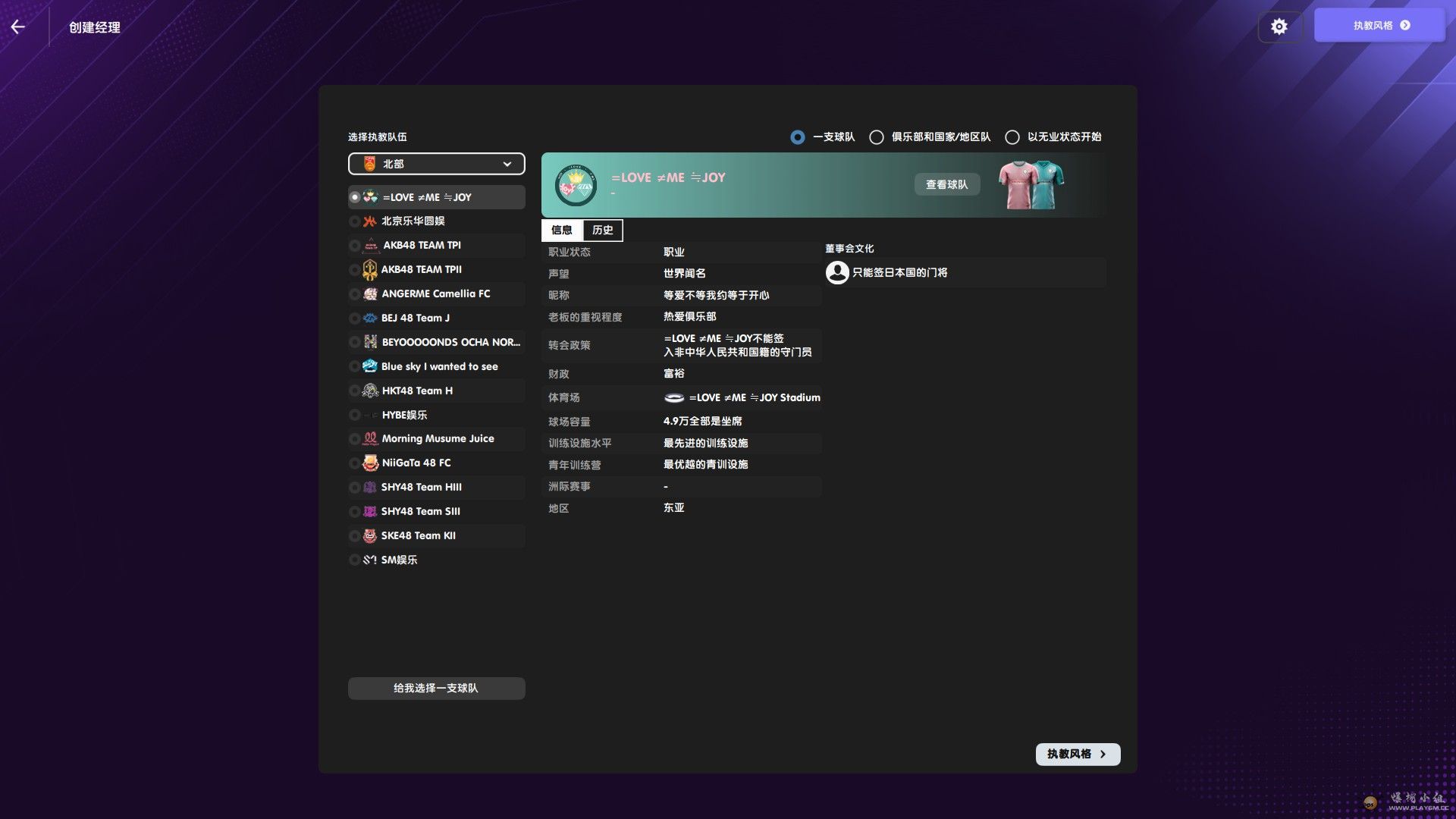
Task: Select radio button for HYBE娱乐
Action: coord(354,416)
